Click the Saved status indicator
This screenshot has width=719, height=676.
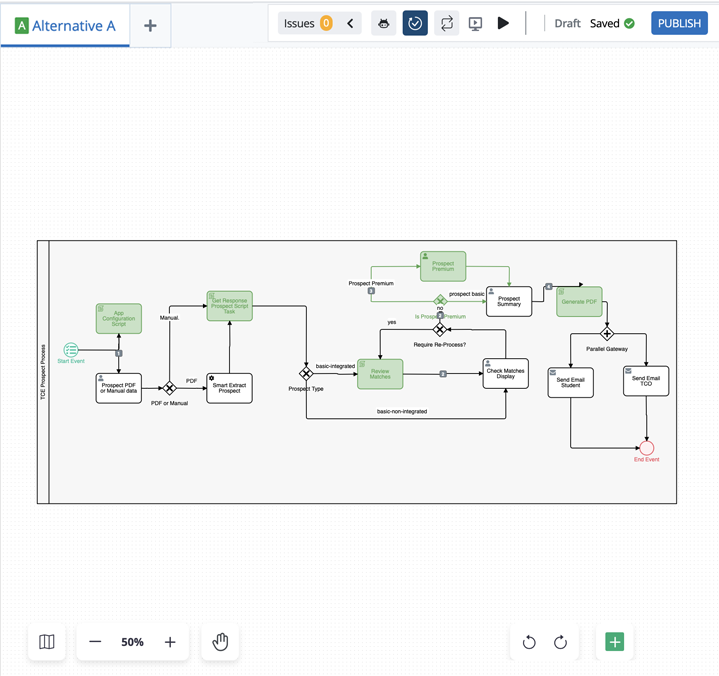click(x=612, y=23)
